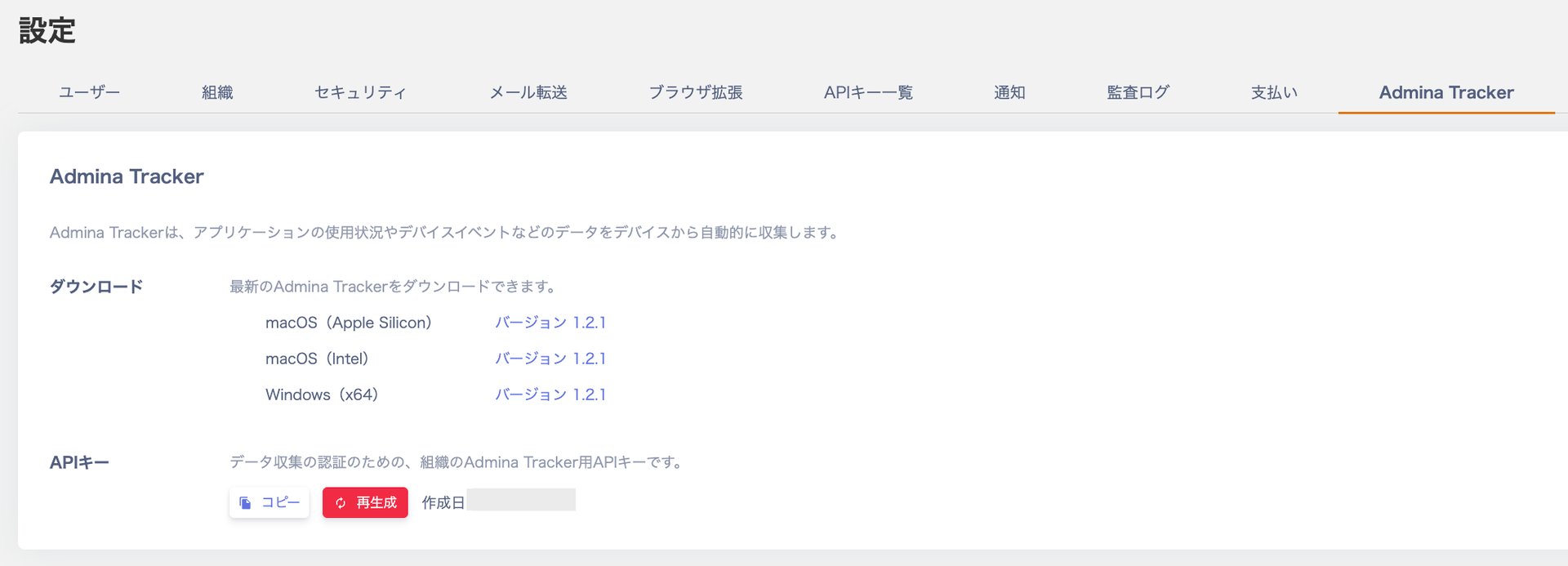Select the ブラウザ拡張 tab
The width and height of the screenshot is (1568, 566).
click(x=696, y=92)
